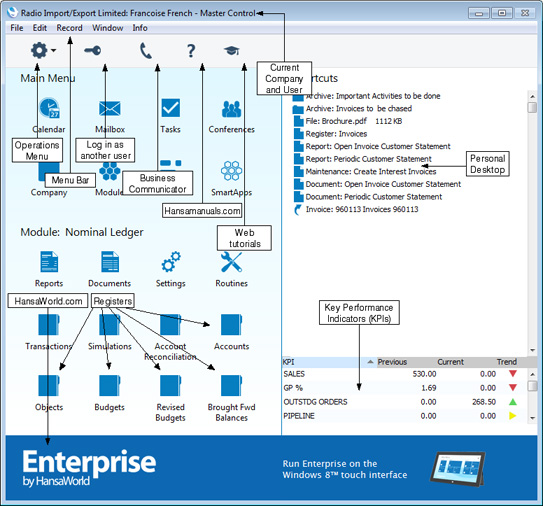Open the Account Reconciliation register
Image resolution: width=543 pixels, height=506 pixels.
point(171,325)
